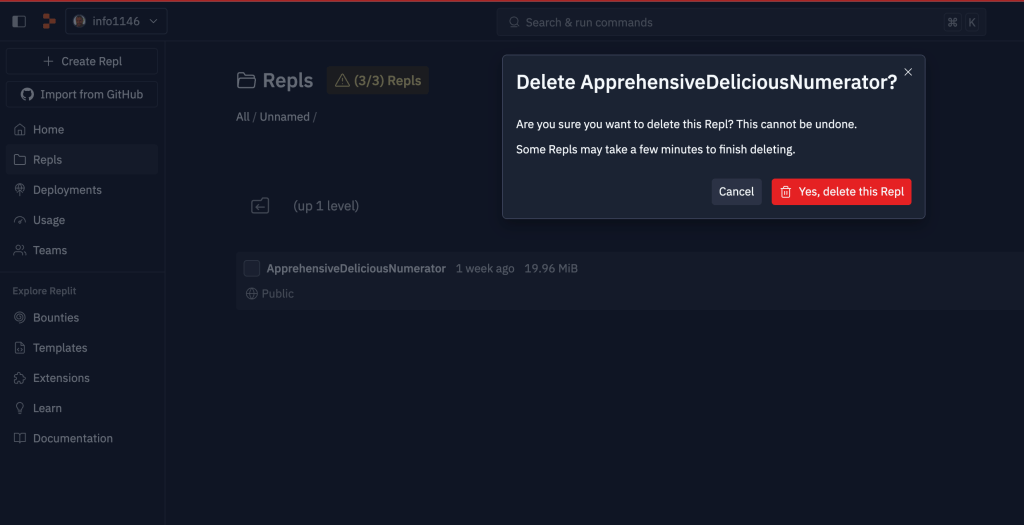Open the info1146 account dropdown
The height and width of the screenshot is (525, 1024).
click(x=116, y=22)
